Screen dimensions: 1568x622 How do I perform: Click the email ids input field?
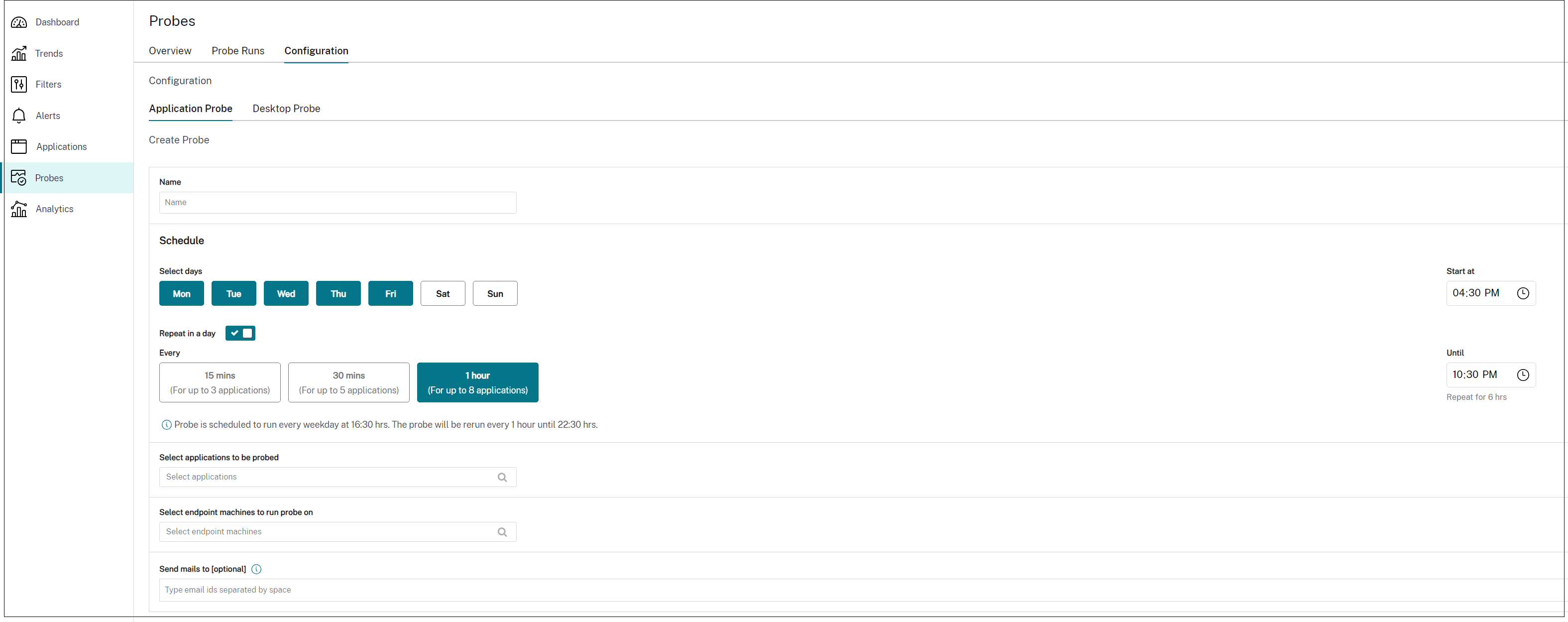point(852,590)
